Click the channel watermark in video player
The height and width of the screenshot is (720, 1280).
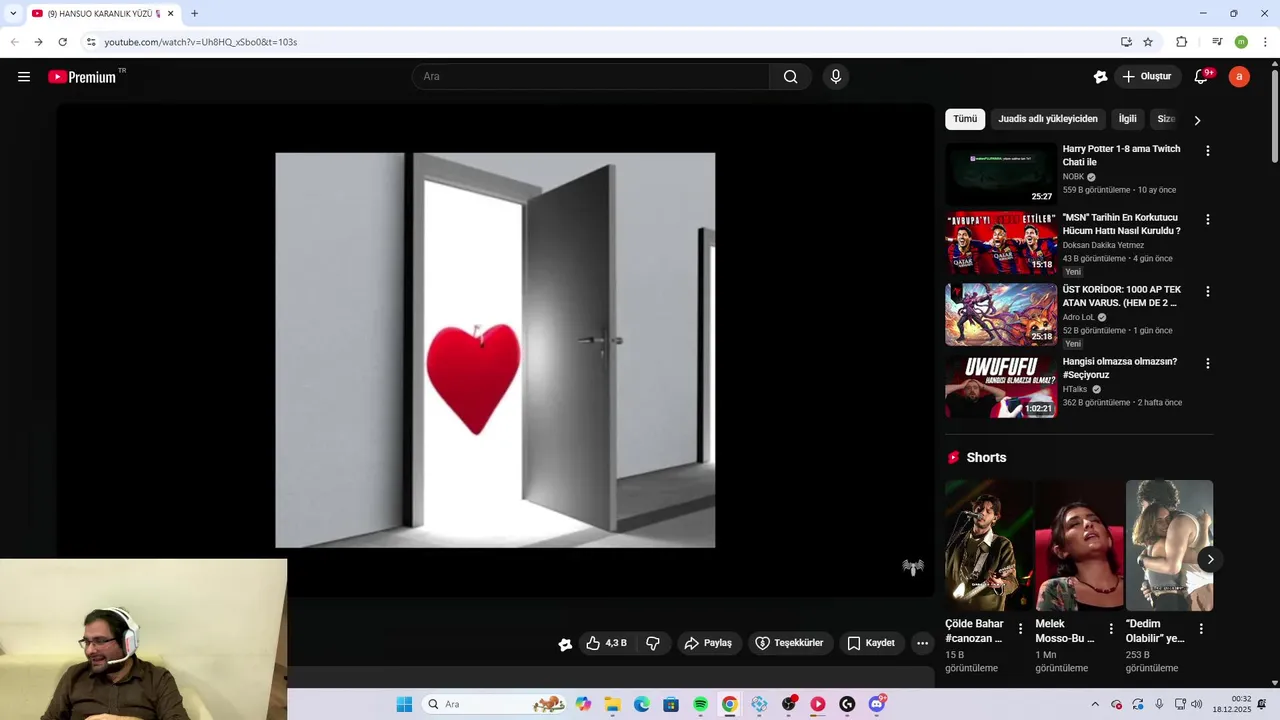pos(913,567)
